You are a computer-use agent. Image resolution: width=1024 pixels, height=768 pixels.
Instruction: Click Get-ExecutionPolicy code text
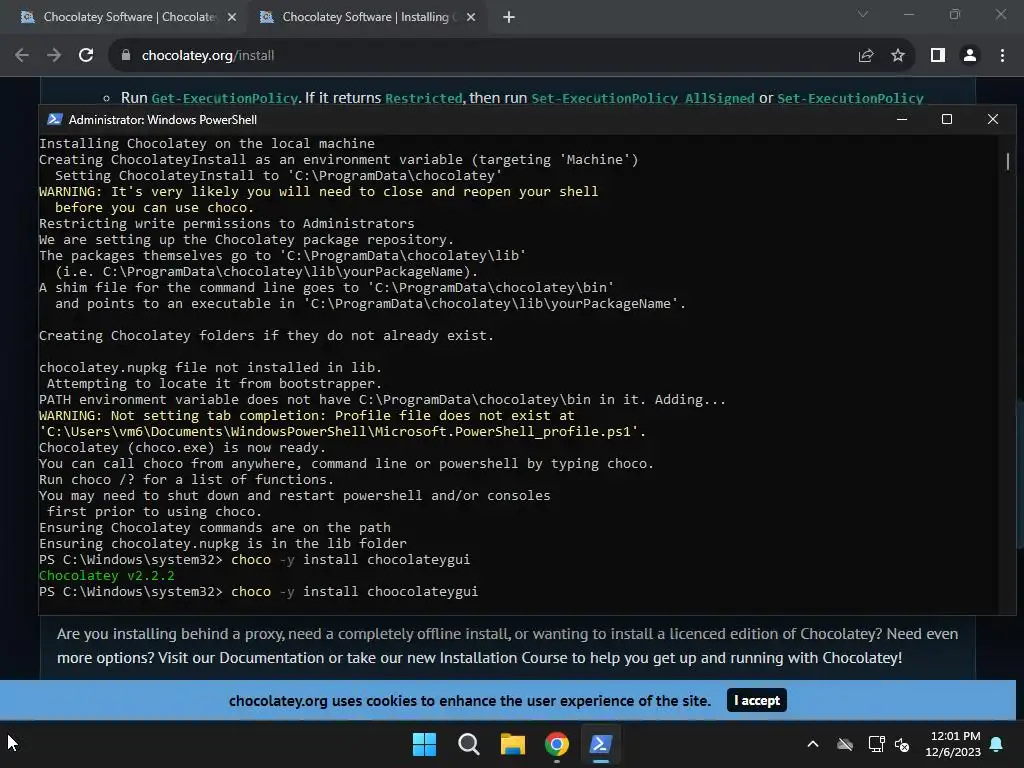pos(225,99)
